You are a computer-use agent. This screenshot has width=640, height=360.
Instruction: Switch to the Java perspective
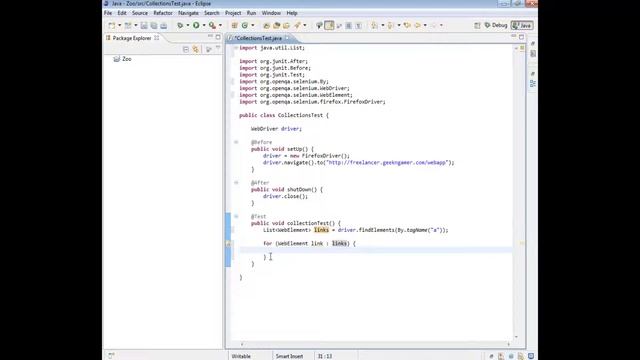pos(522,25)
